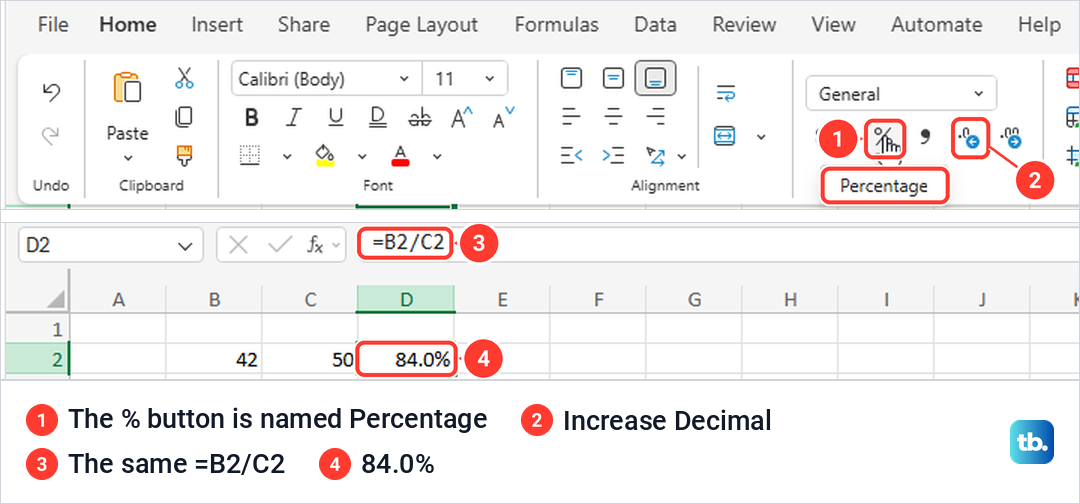Open the File menu

click(53, 25)
